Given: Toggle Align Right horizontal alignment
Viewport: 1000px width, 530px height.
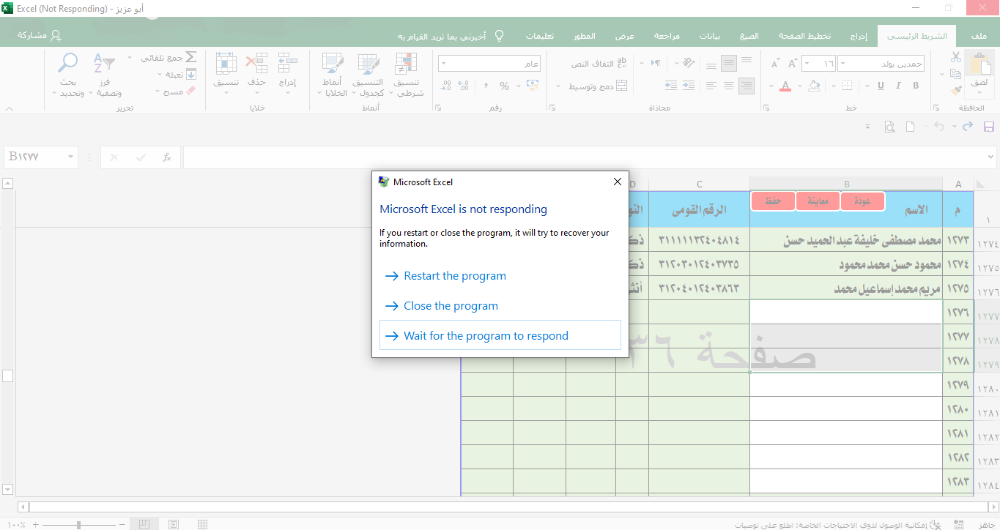Looking at the screenshot, I should point(746,85).
